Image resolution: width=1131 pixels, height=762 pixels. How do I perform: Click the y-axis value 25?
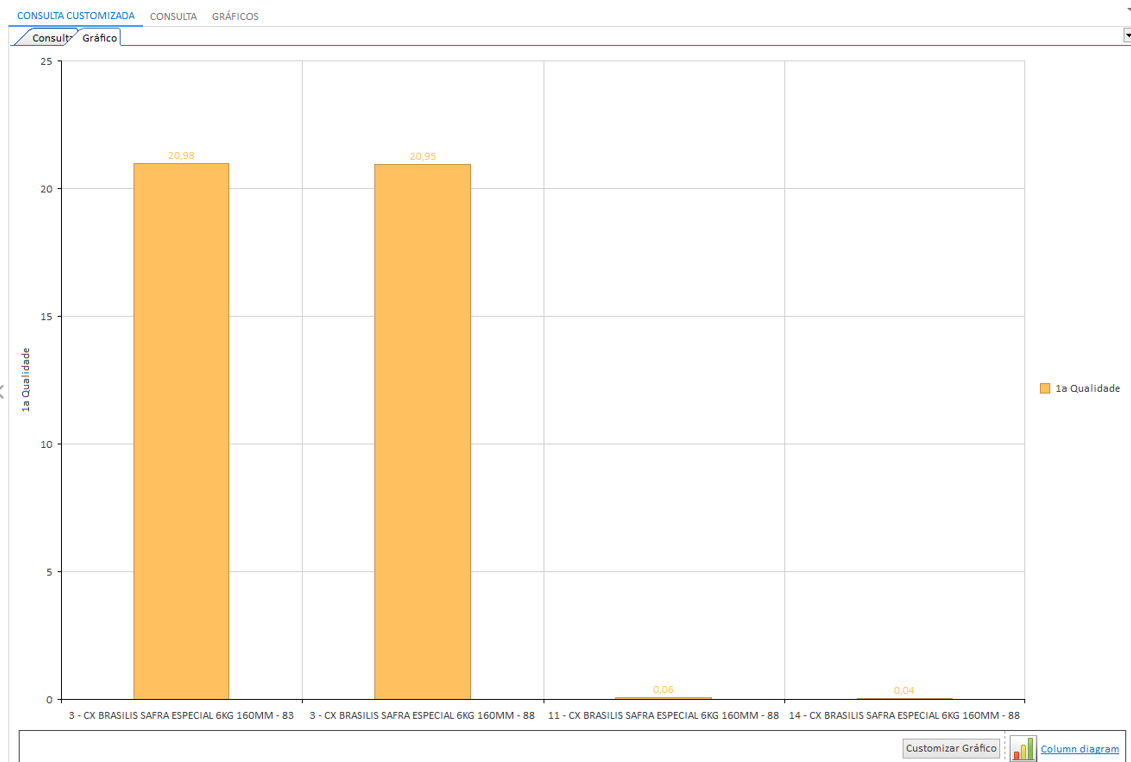tap(47, 61)
